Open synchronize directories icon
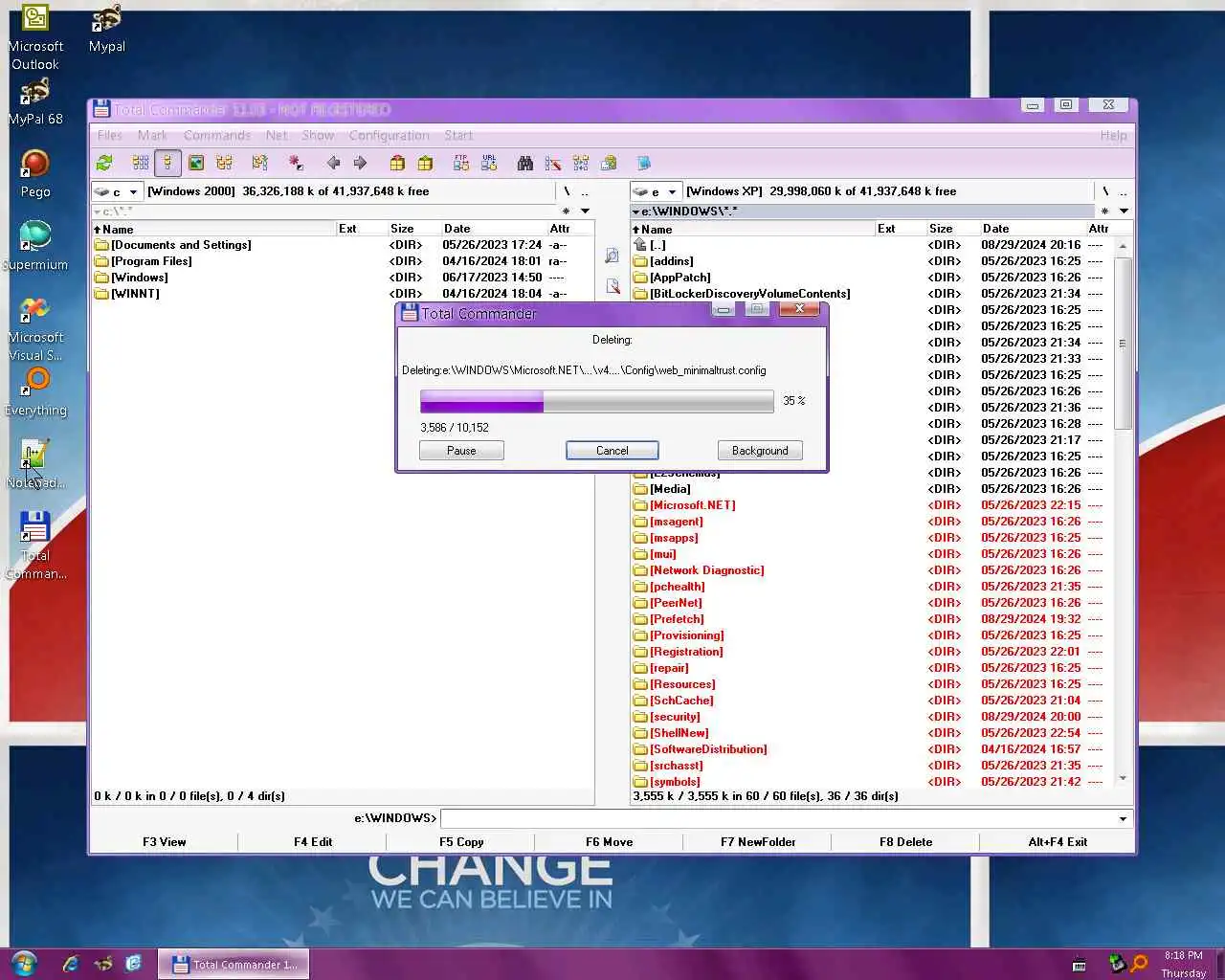Image resolution: width=1225 pixels, height=980 pixels. [581, 164]
